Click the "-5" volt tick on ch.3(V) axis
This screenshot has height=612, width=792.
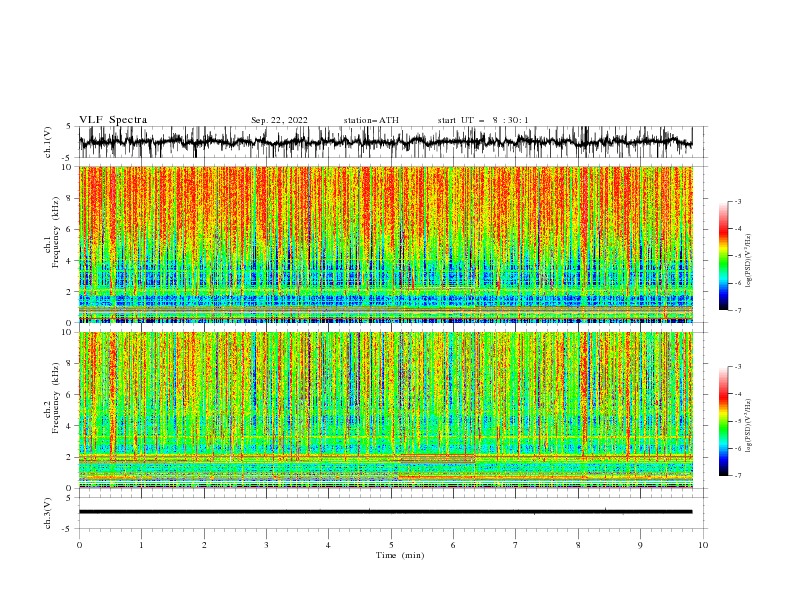pos(68,529)
